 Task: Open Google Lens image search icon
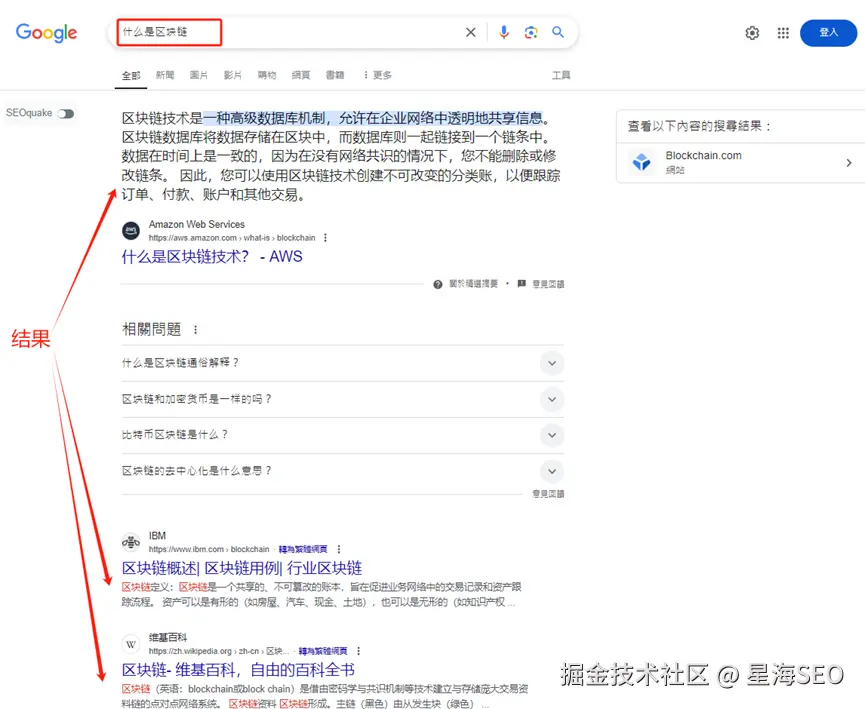[x=531, y=33]
